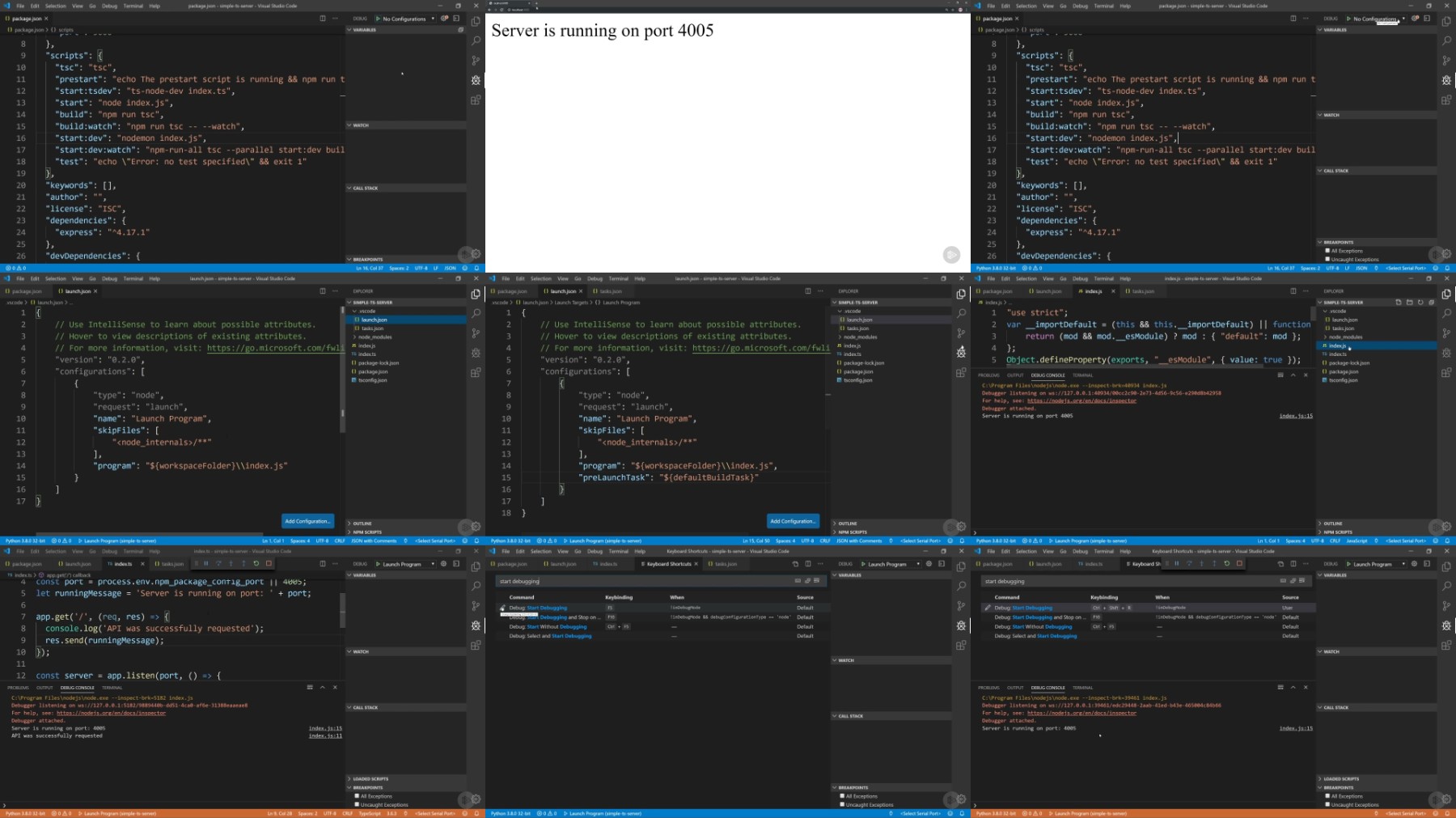Open nodejs.org inspector link in index.ts window's console

coord(111,713)
